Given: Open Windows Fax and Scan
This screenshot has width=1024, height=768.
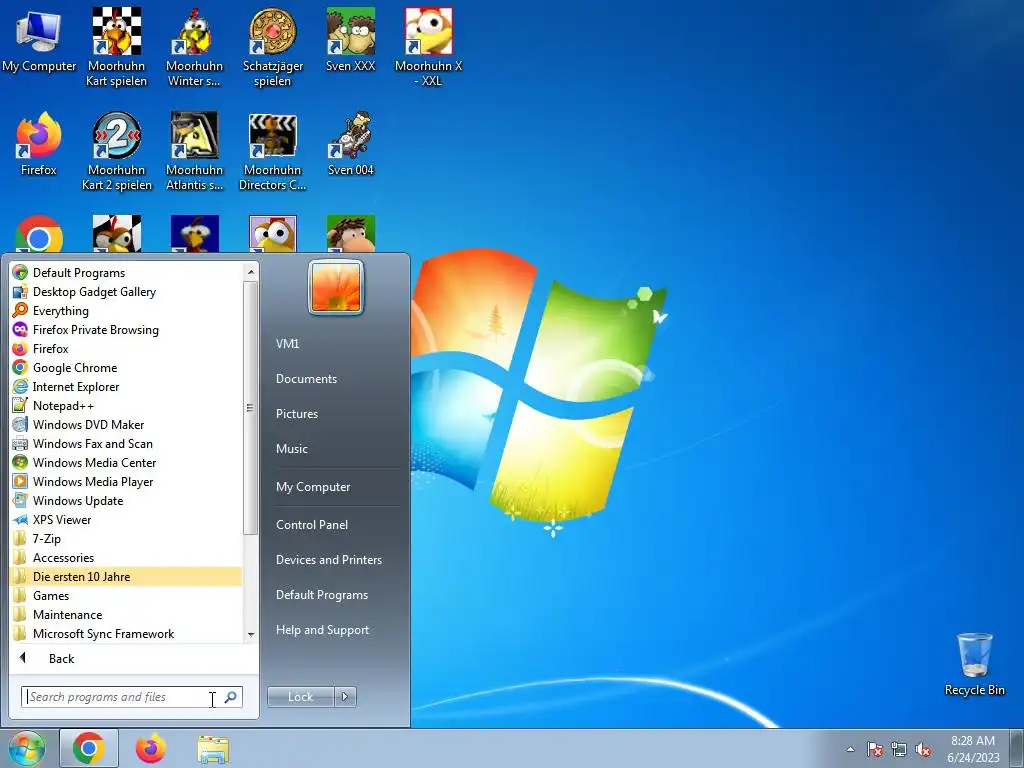Looking at the screenshot, I should 125,443.
